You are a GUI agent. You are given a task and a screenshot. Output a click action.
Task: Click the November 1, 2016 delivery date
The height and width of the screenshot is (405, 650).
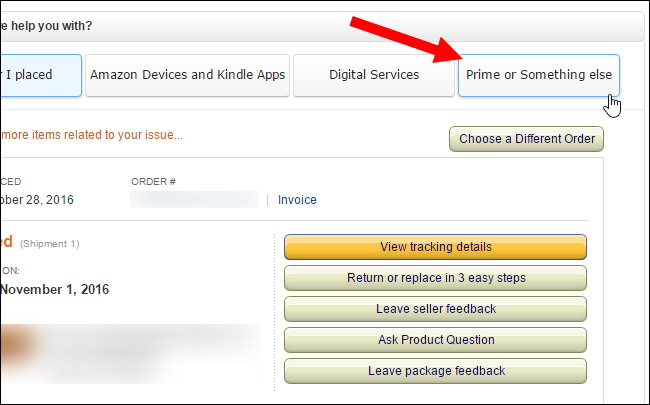pos(55,289)
